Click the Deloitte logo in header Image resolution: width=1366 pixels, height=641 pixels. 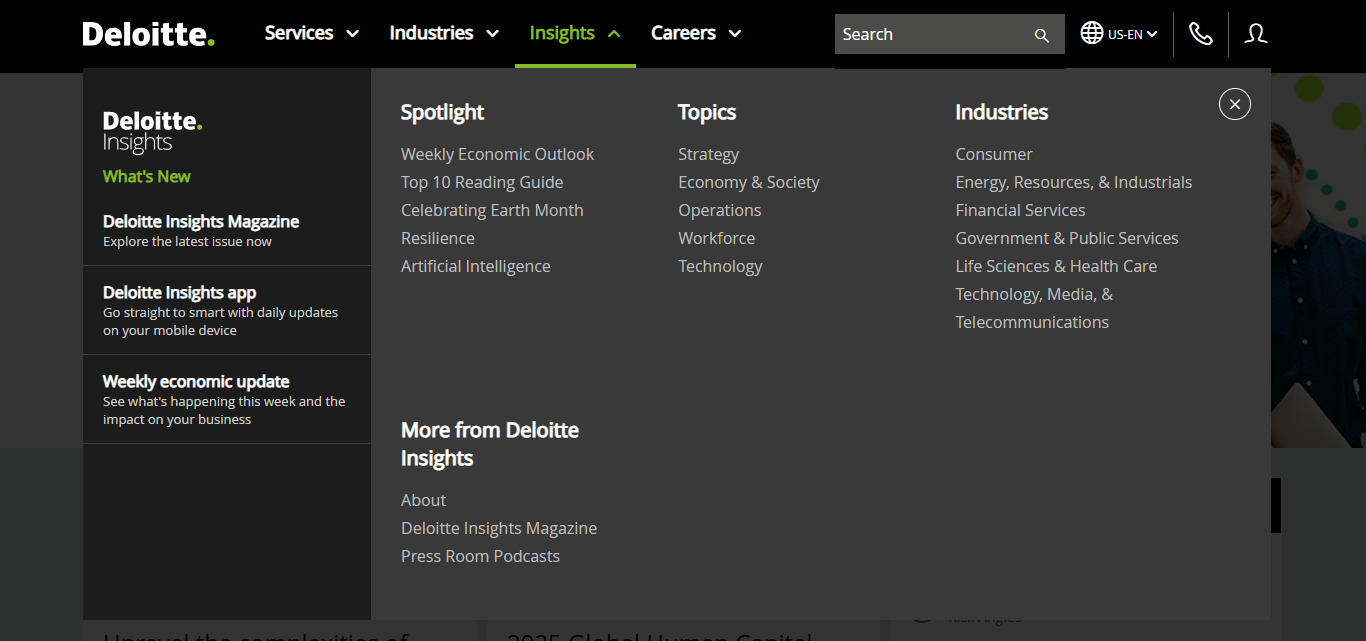pyautogui.click(x=148, y=34)
